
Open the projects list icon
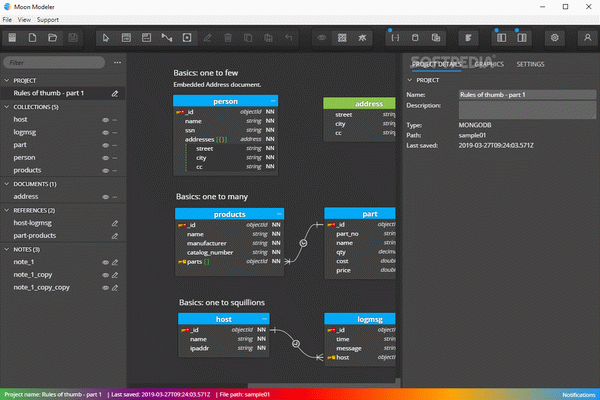click(x=12, y=38)
